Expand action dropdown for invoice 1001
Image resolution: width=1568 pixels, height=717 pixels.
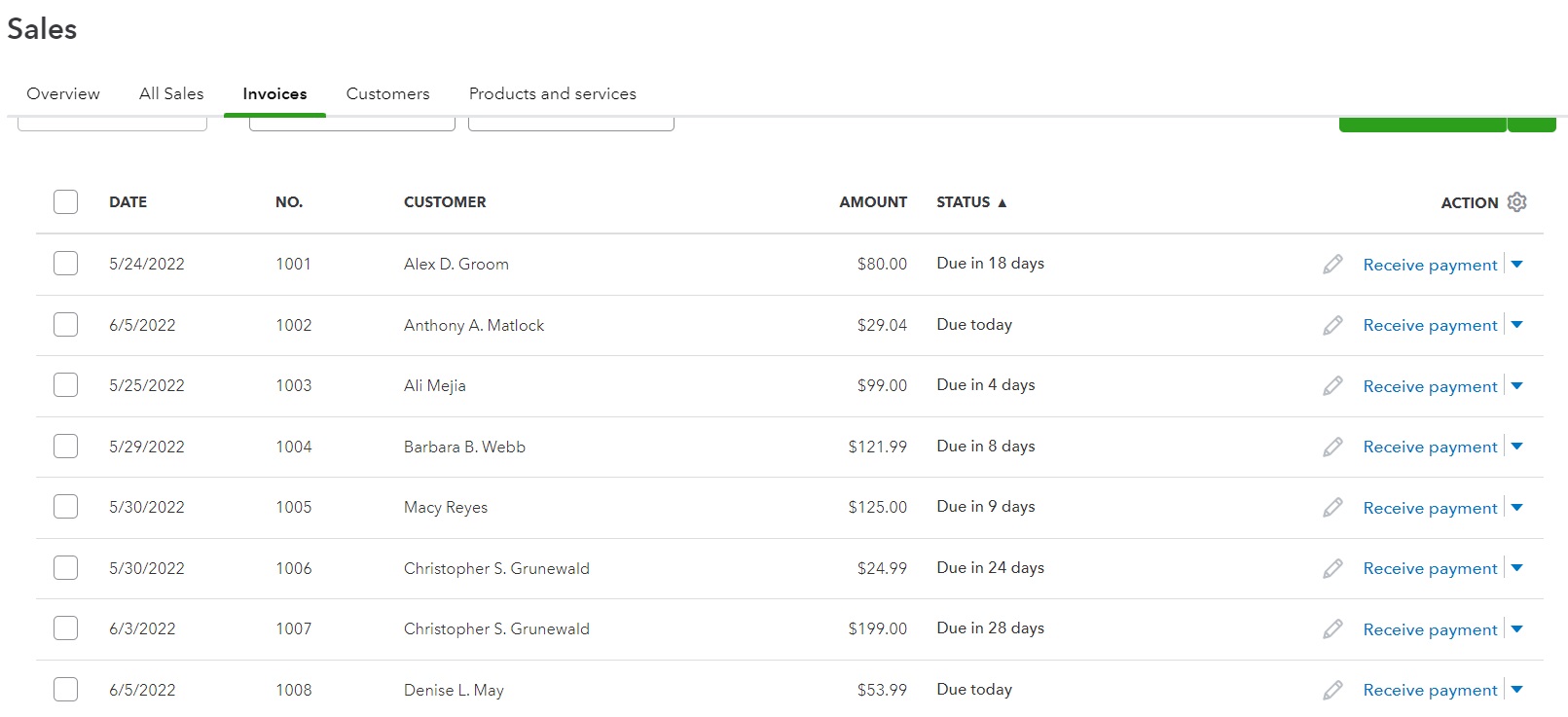1516,265
